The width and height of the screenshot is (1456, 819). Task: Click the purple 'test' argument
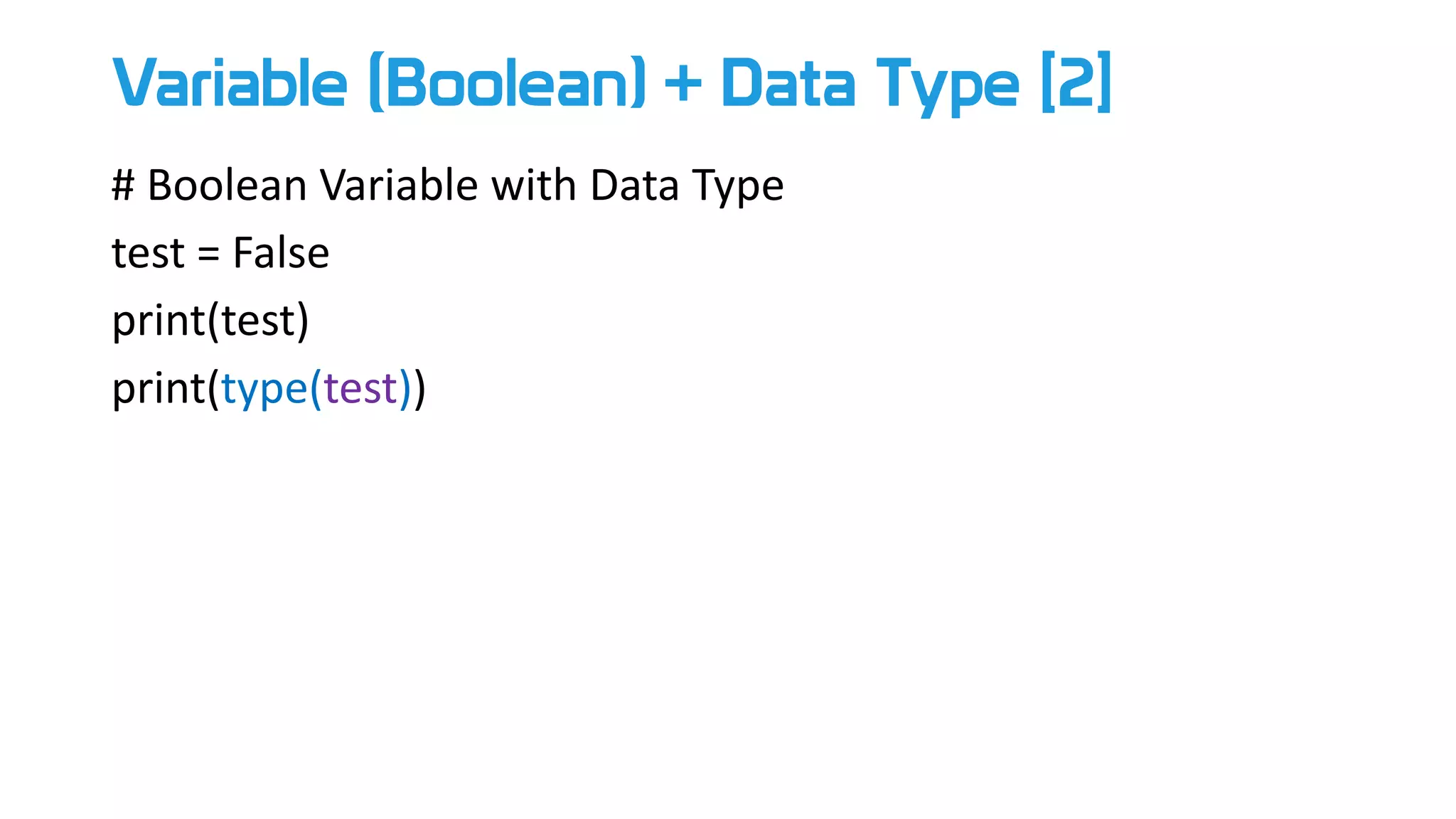[x=360, y=390]
